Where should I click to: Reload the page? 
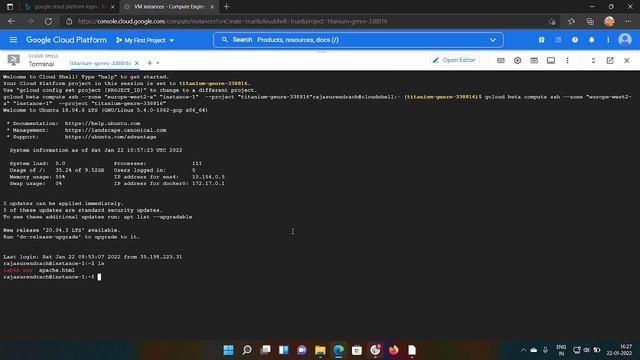[x=48, y=21]
